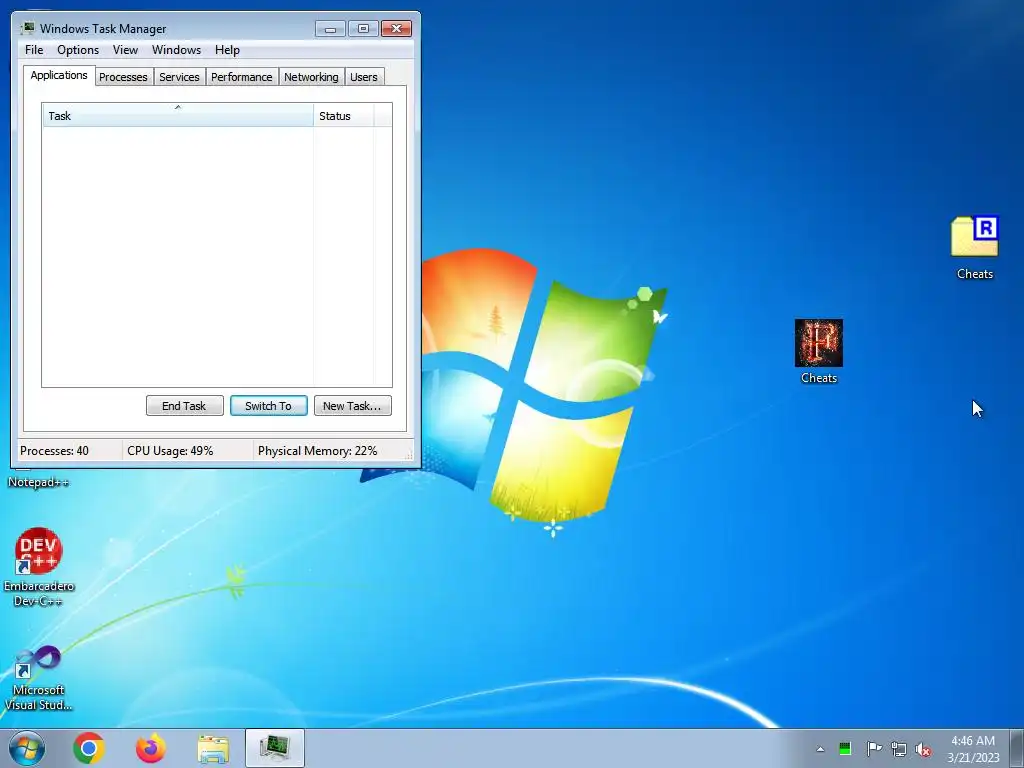Click the green CPU meter tray icon
This screenshot has height=768, width=1024.
pyautogui.click(x=844, y=749)
